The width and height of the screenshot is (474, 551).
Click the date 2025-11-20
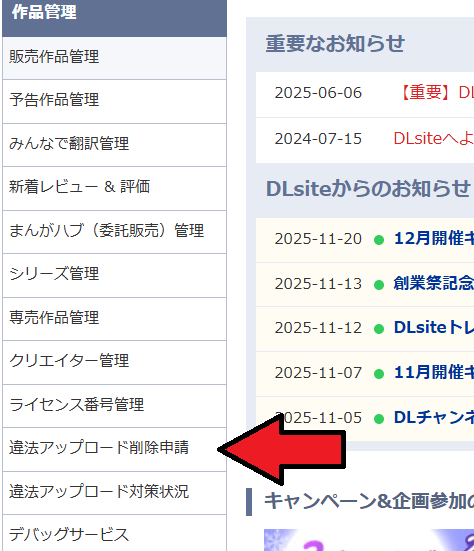(x=318, y=239)
